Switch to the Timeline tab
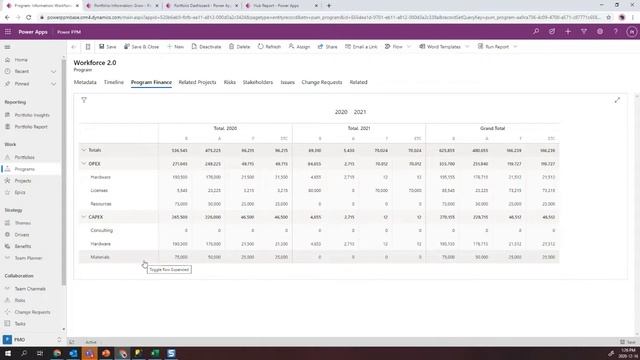 113,82
